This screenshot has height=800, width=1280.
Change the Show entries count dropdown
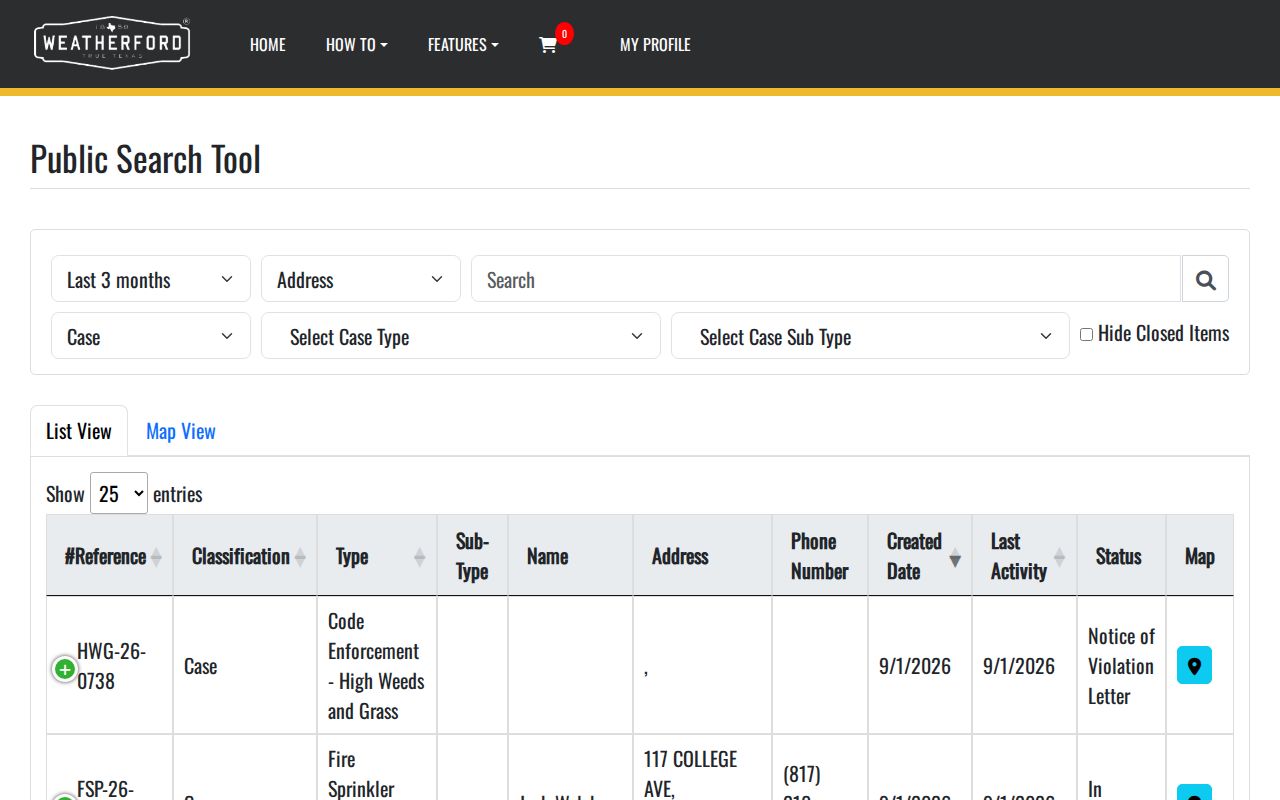[119, 493]
